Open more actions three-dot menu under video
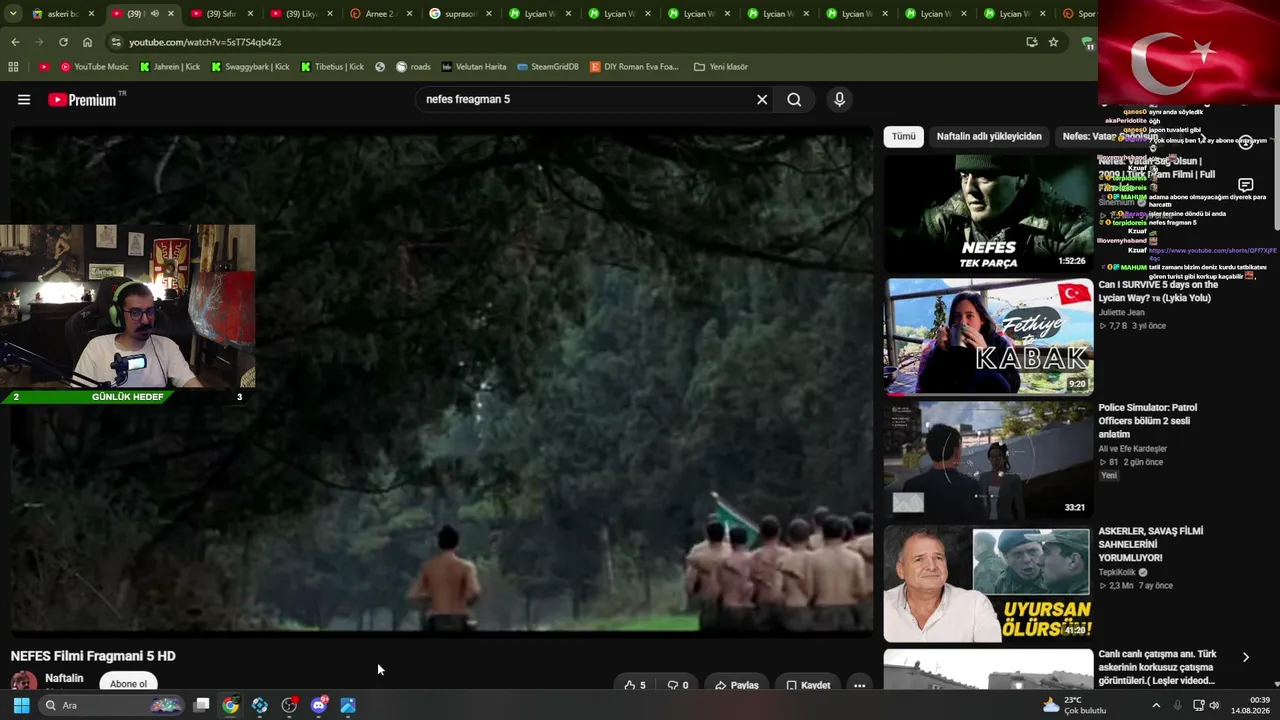The image size is (1280, 720). point(859,685)
